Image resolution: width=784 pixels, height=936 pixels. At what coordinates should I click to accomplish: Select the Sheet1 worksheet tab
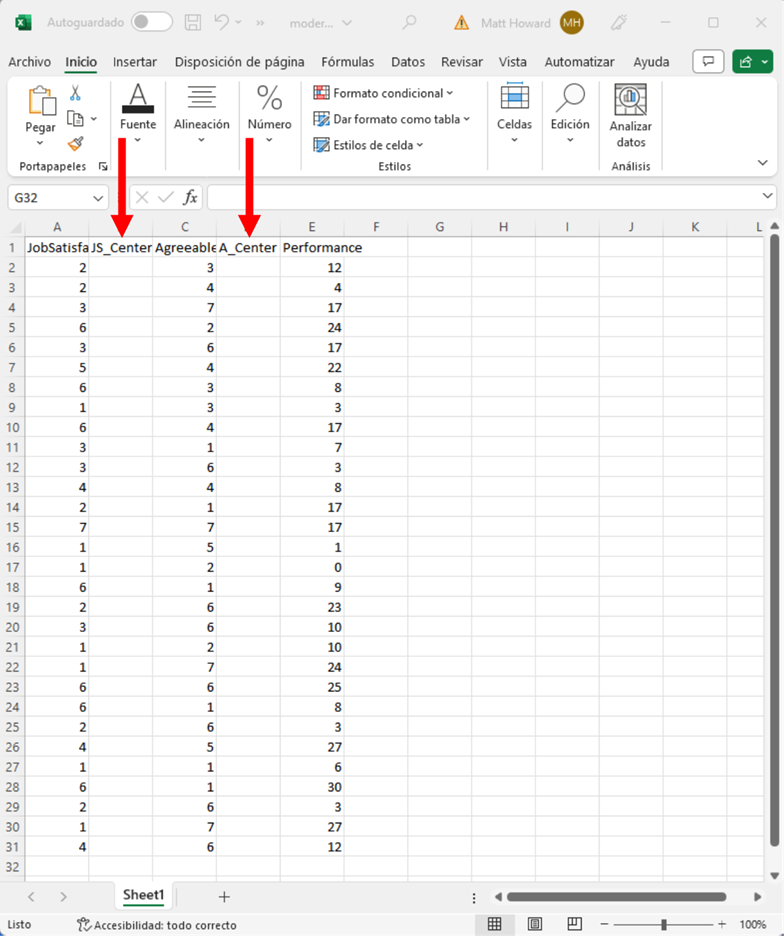point(143,896)
